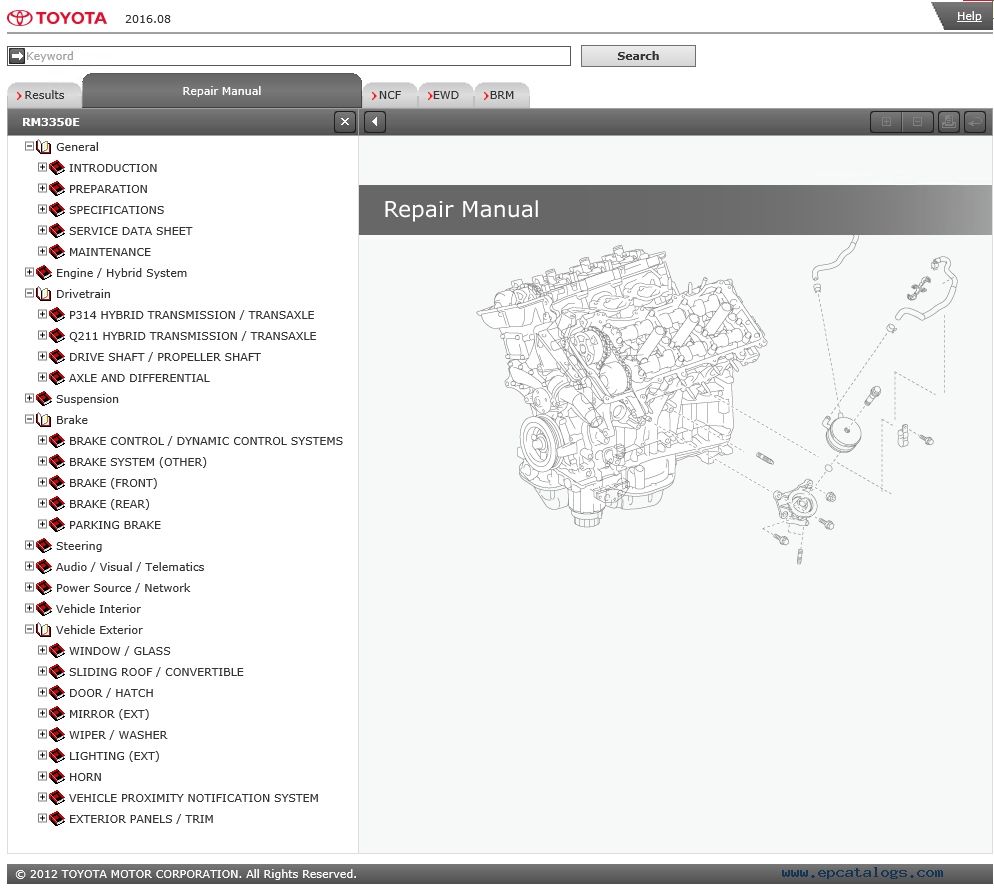Click the book icon beside BRAKE CONTROL
Image resolution: width=994 pixels, height=889 pixels.
click(x=57, y=441)
